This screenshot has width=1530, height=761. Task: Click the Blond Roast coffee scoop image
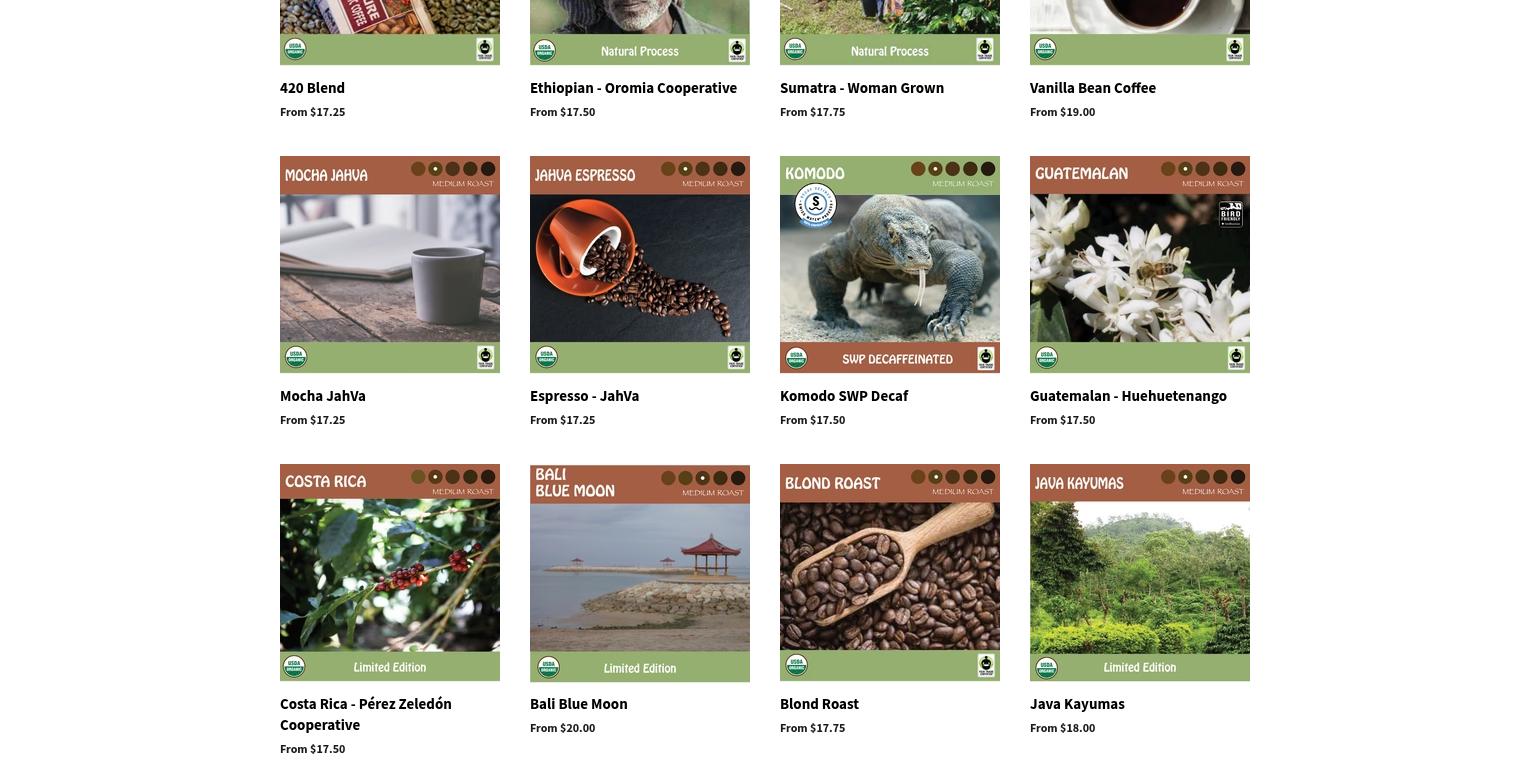click(890, 572)
